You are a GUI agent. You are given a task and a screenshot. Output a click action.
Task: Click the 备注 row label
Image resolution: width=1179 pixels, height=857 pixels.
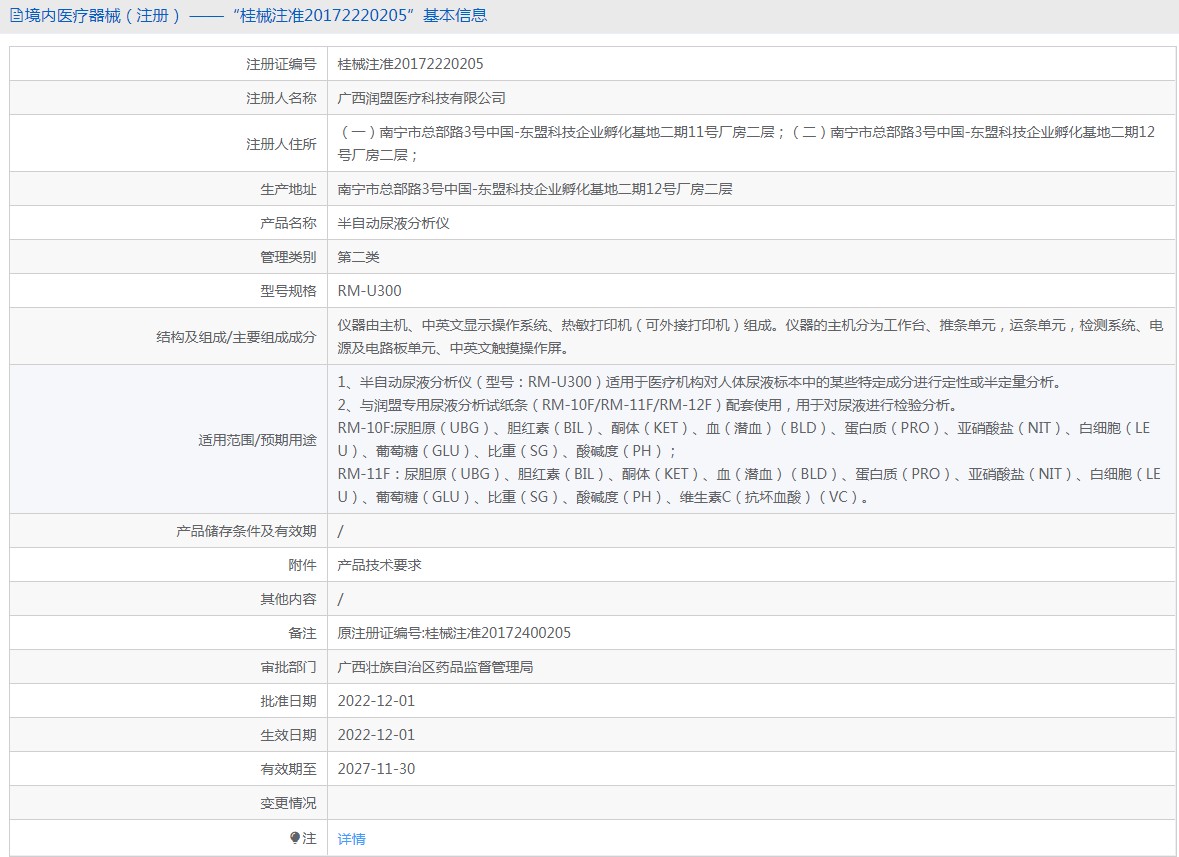[x=302, y=633]
